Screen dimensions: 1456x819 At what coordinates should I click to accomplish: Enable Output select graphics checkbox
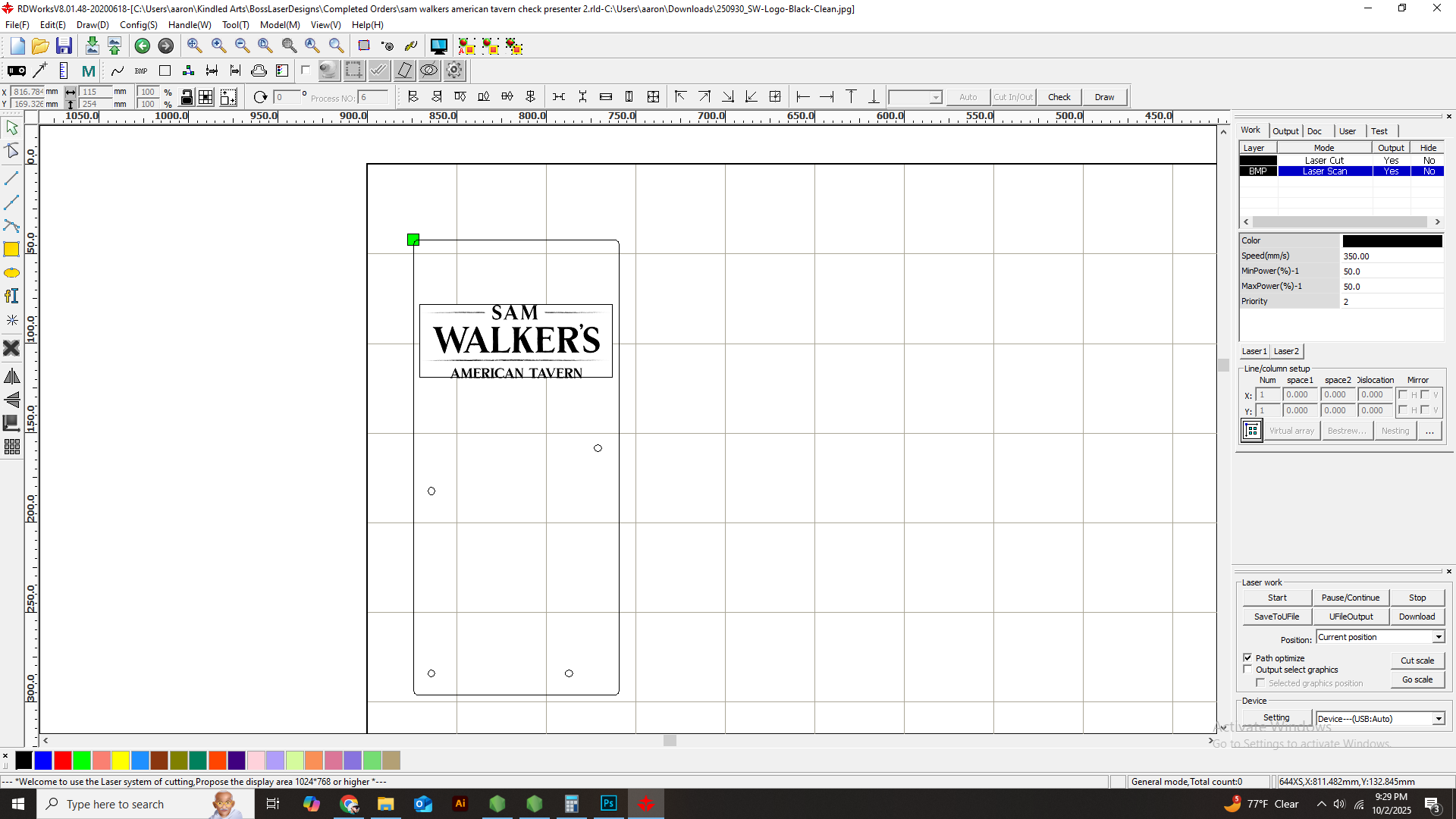click(1247, 670)
